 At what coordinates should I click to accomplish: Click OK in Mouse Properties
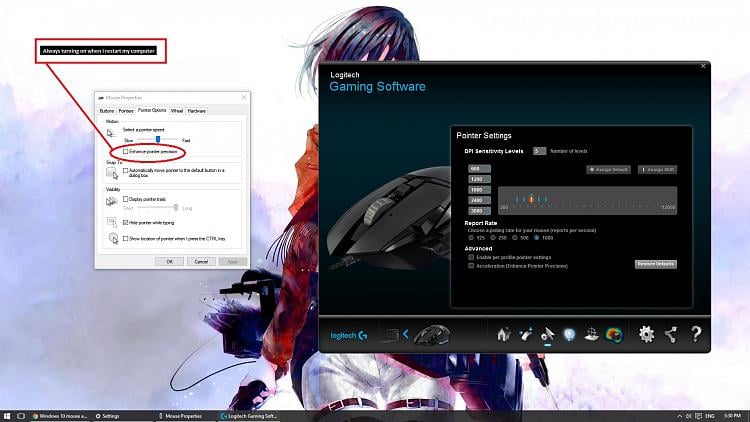169,262
